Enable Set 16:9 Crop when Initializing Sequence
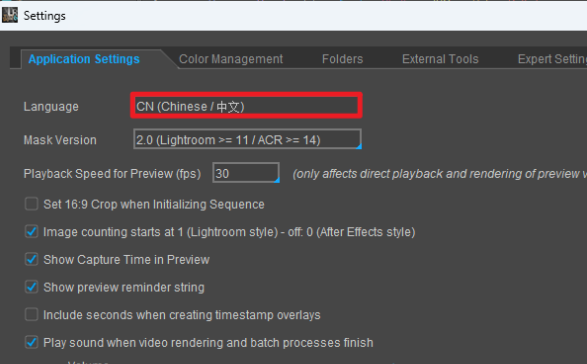 (31, 204)
